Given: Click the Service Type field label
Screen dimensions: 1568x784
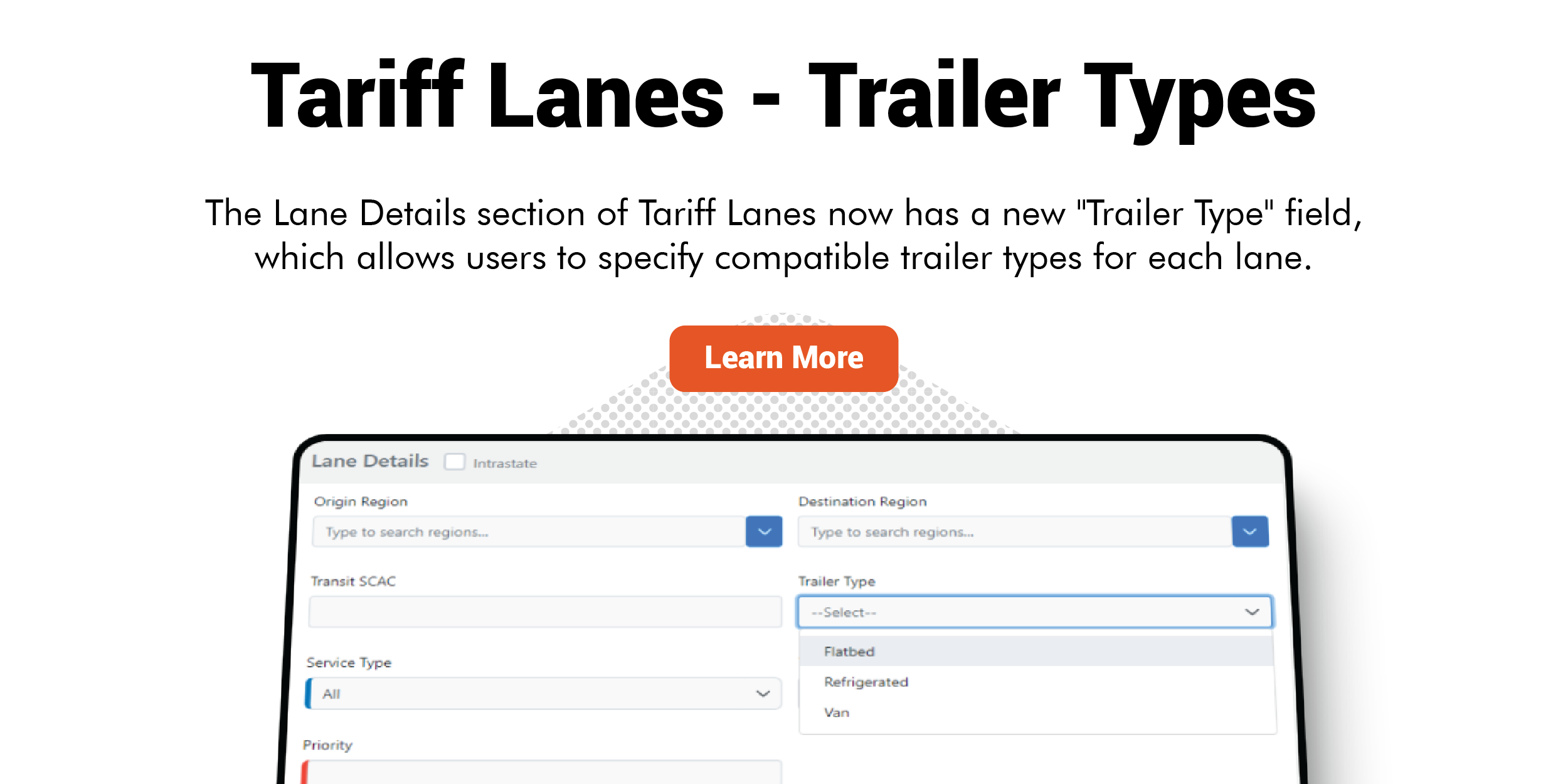Looking at the screenshot, I should coord(349,663).
